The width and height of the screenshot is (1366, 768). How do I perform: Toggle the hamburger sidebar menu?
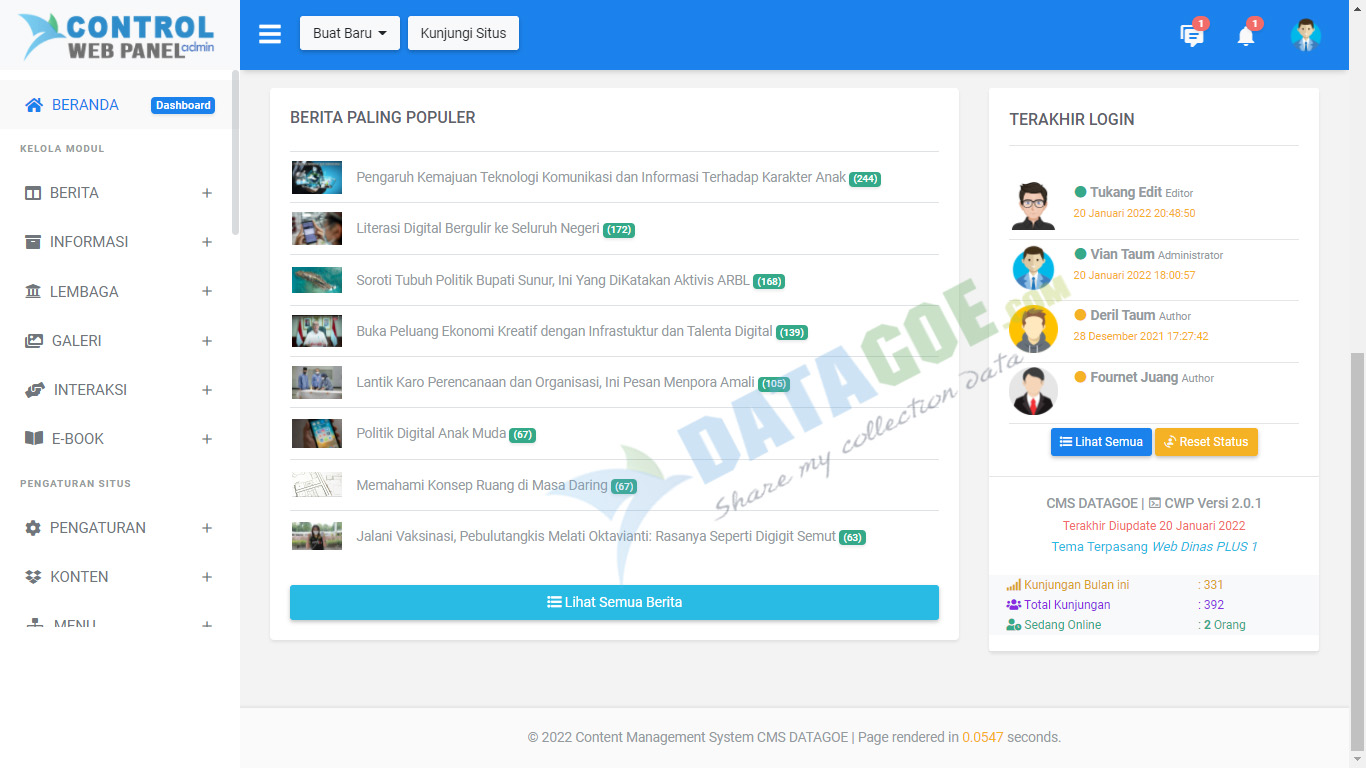pos(270,34)
